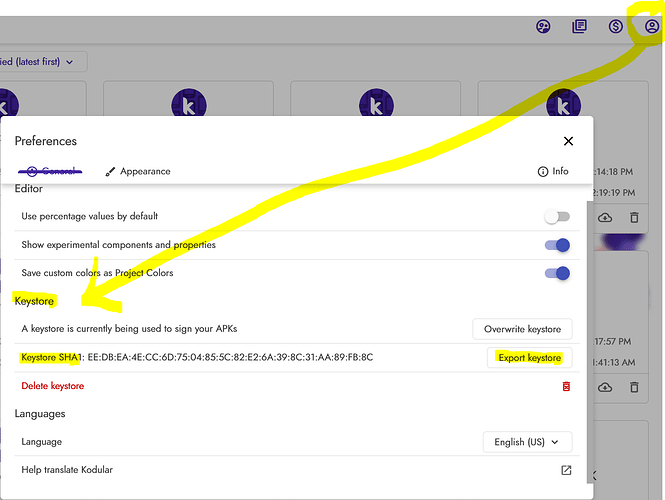This screenshot has height=500, width=665.
Task: Click the Preferences dialog vertical scrollbar
Action: (590, 341)
